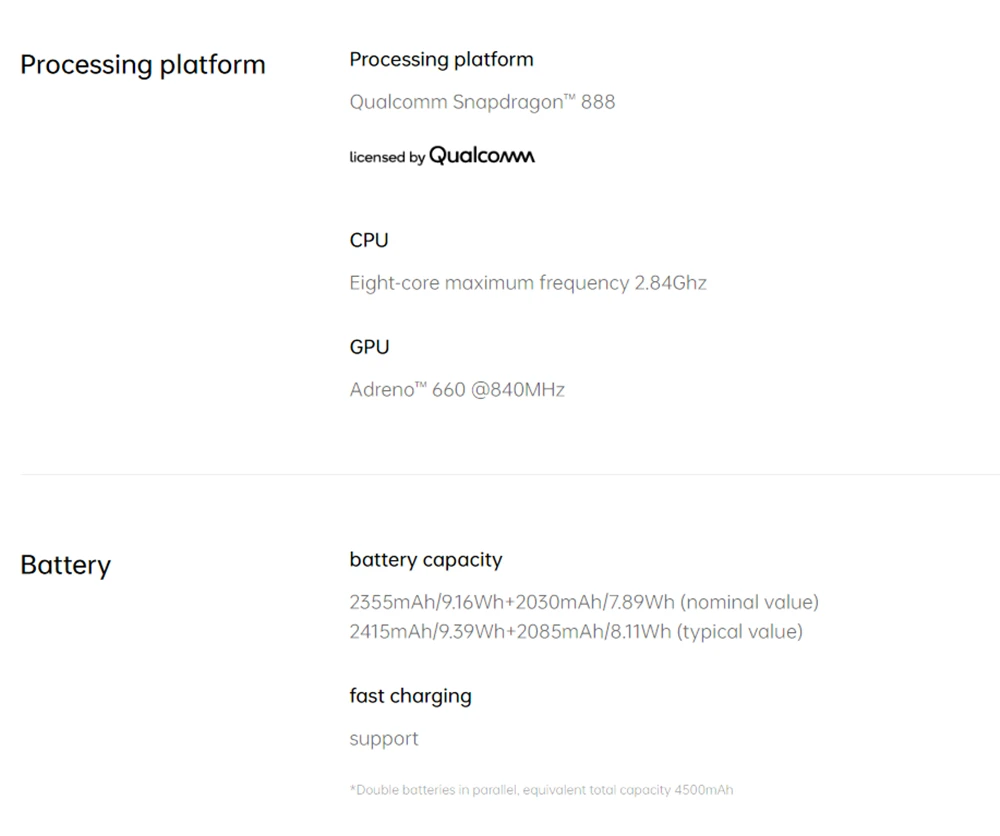This screenshot has height=836, width=1000.
Task: Click the large "Battery" section title
Action: [x=65, y=565]
